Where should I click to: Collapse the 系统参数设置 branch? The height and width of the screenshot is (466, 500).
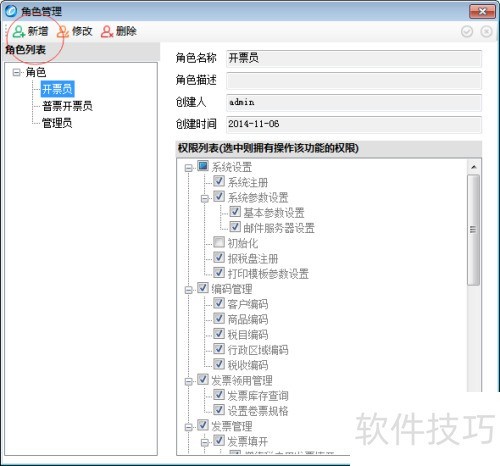coord(205,199)
